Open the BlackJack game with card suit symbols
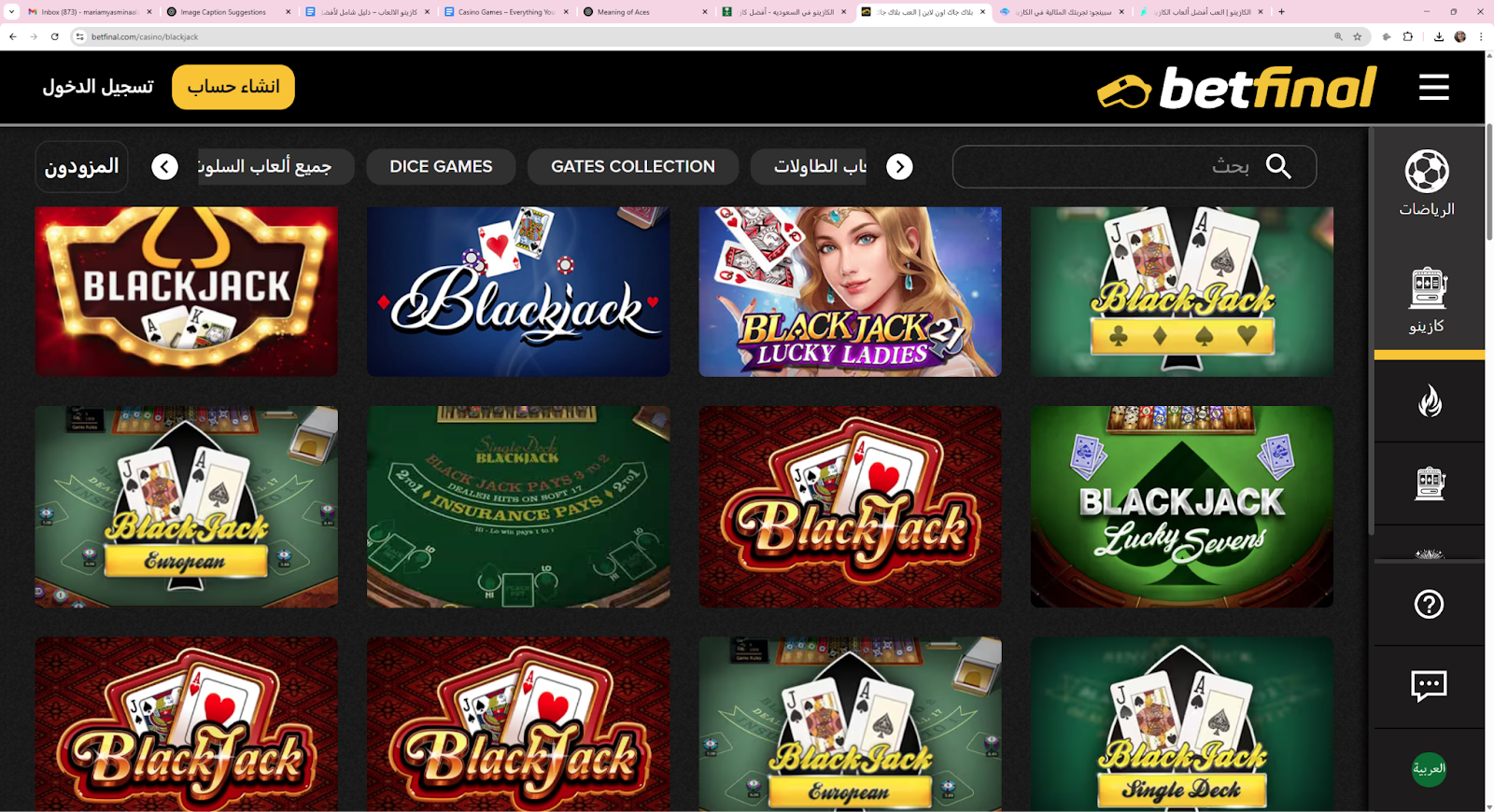Image resolution: width=1494 pixels, height=812 pixels. point(1182,291)
